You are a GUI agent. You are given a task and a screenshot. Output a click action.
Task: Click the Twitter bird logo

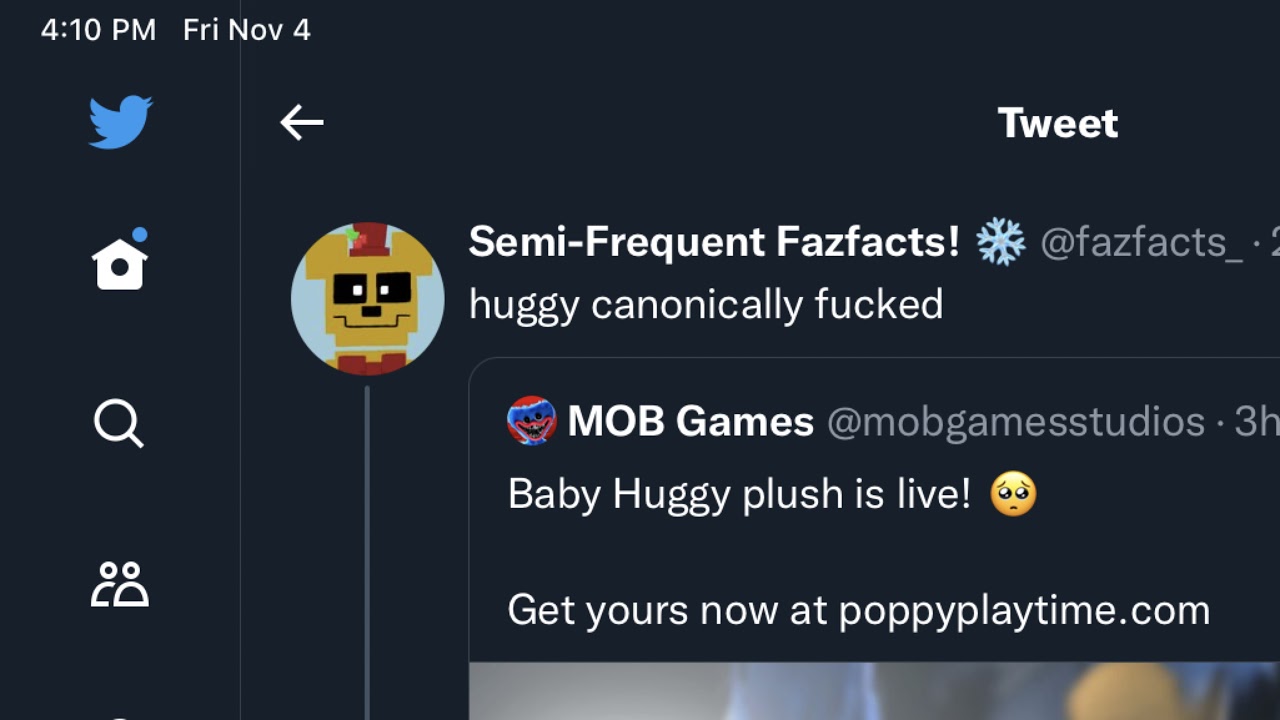point(120,122)
